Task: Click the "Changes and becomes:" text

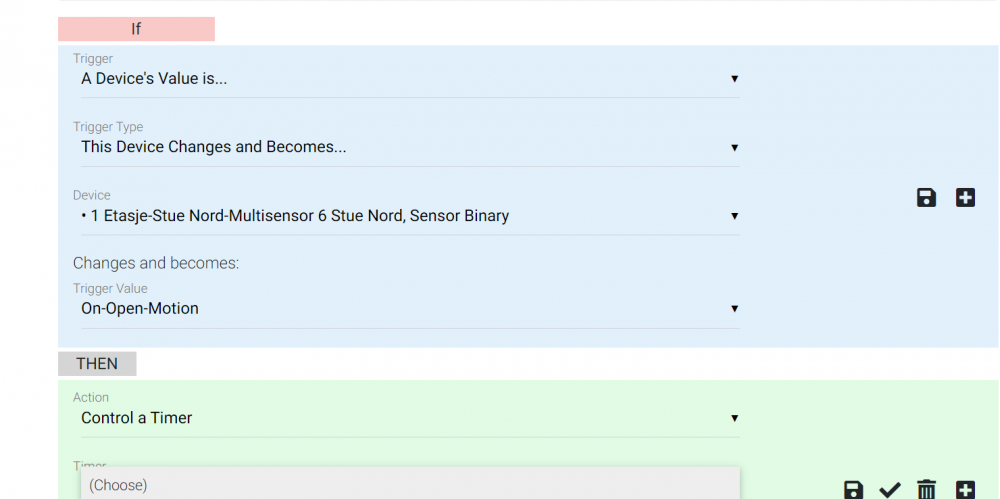Action: pos(156,263)
